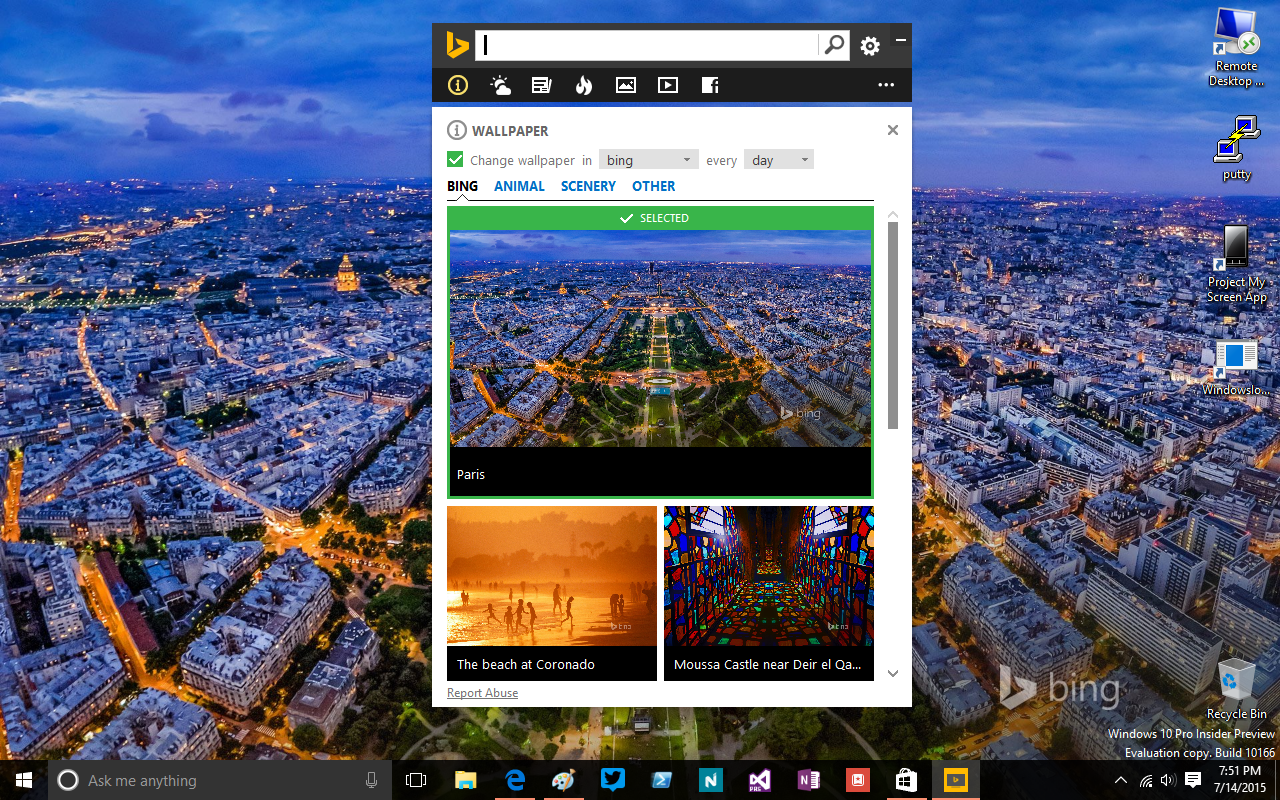Click the magnifier search button
Screen dimensions: 1280x800
coord(834,45)
